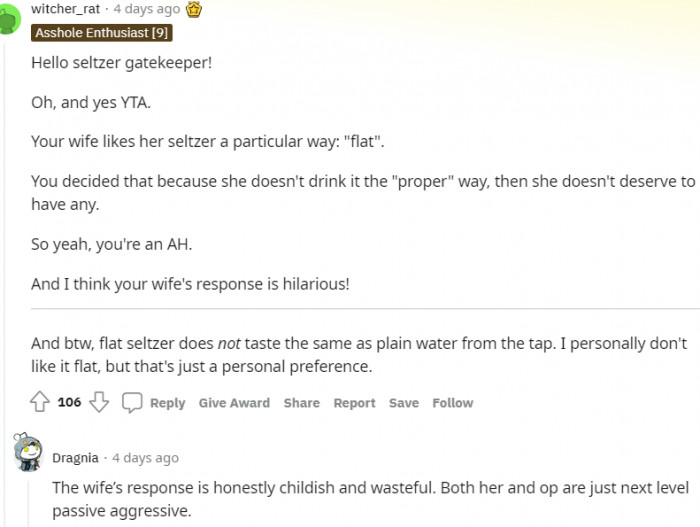Viewport: 700px width, 527px height.
Task: Open the Dragnia username profile link
Action: coord(75,458)
